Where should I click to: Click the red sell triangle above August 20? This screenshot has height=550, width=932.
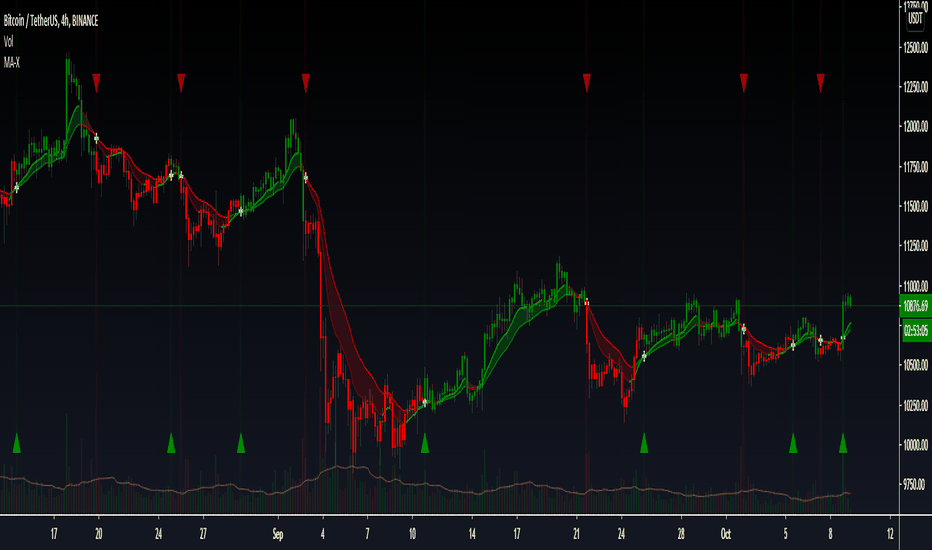click(x=96, y=83)
